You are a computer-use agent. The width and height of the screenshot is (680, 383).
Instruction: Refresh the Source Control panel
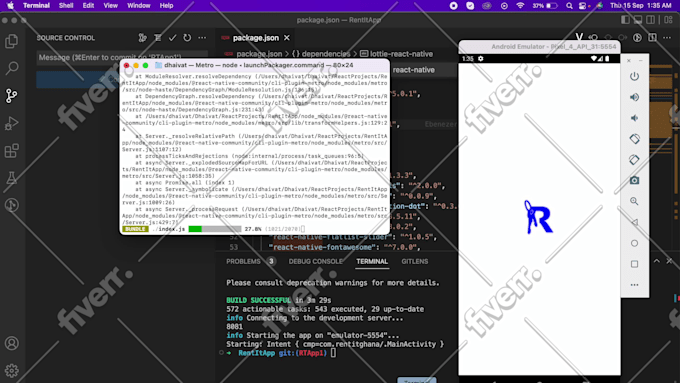click(x=187, y=38)
